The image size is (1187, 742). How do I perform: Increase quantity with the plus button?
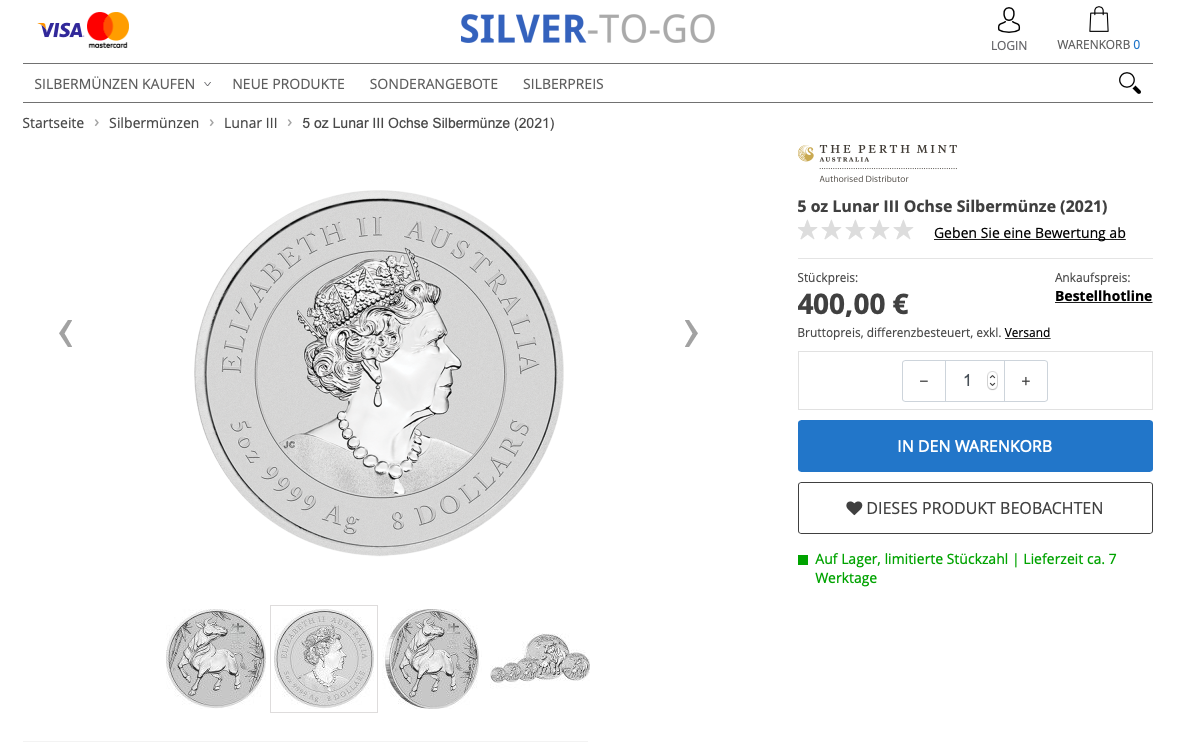point(1025,381)
